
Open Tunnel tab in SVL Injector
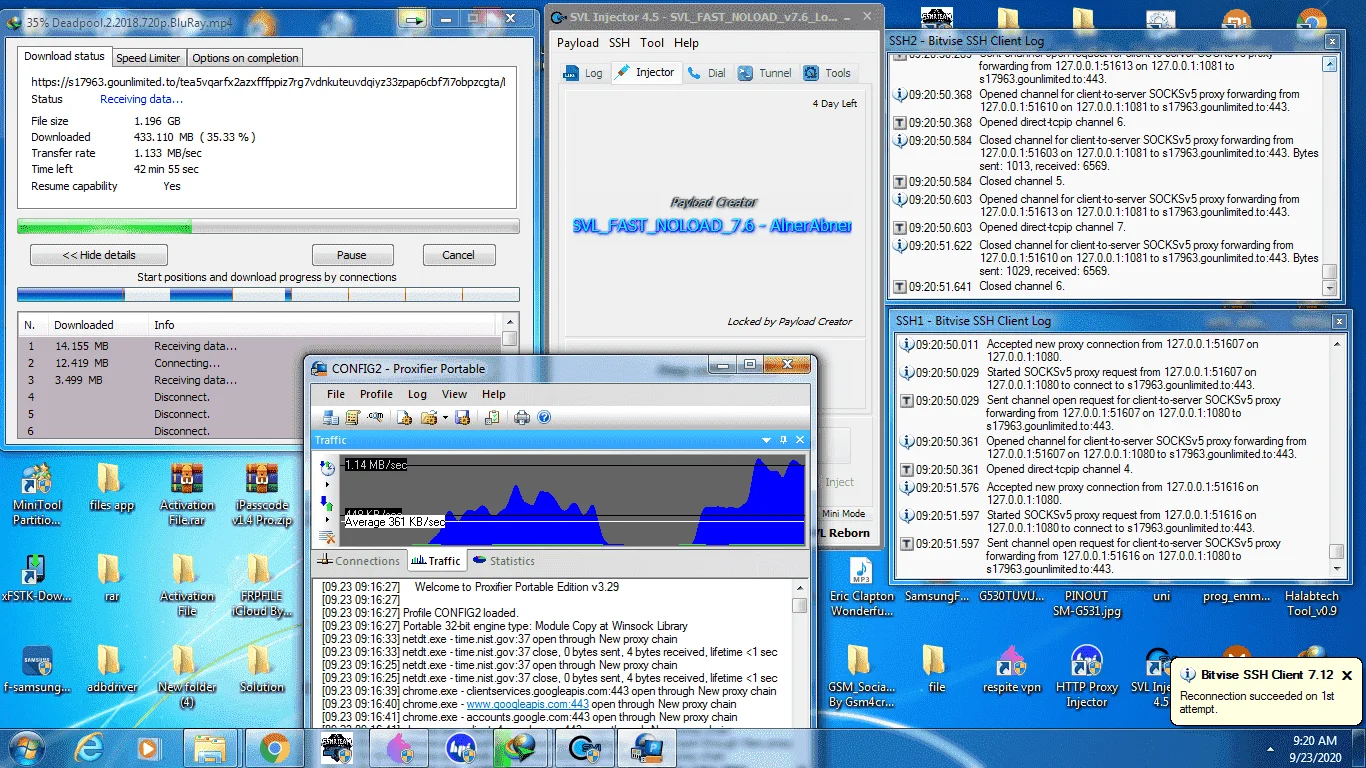click(x=765, y=73)
